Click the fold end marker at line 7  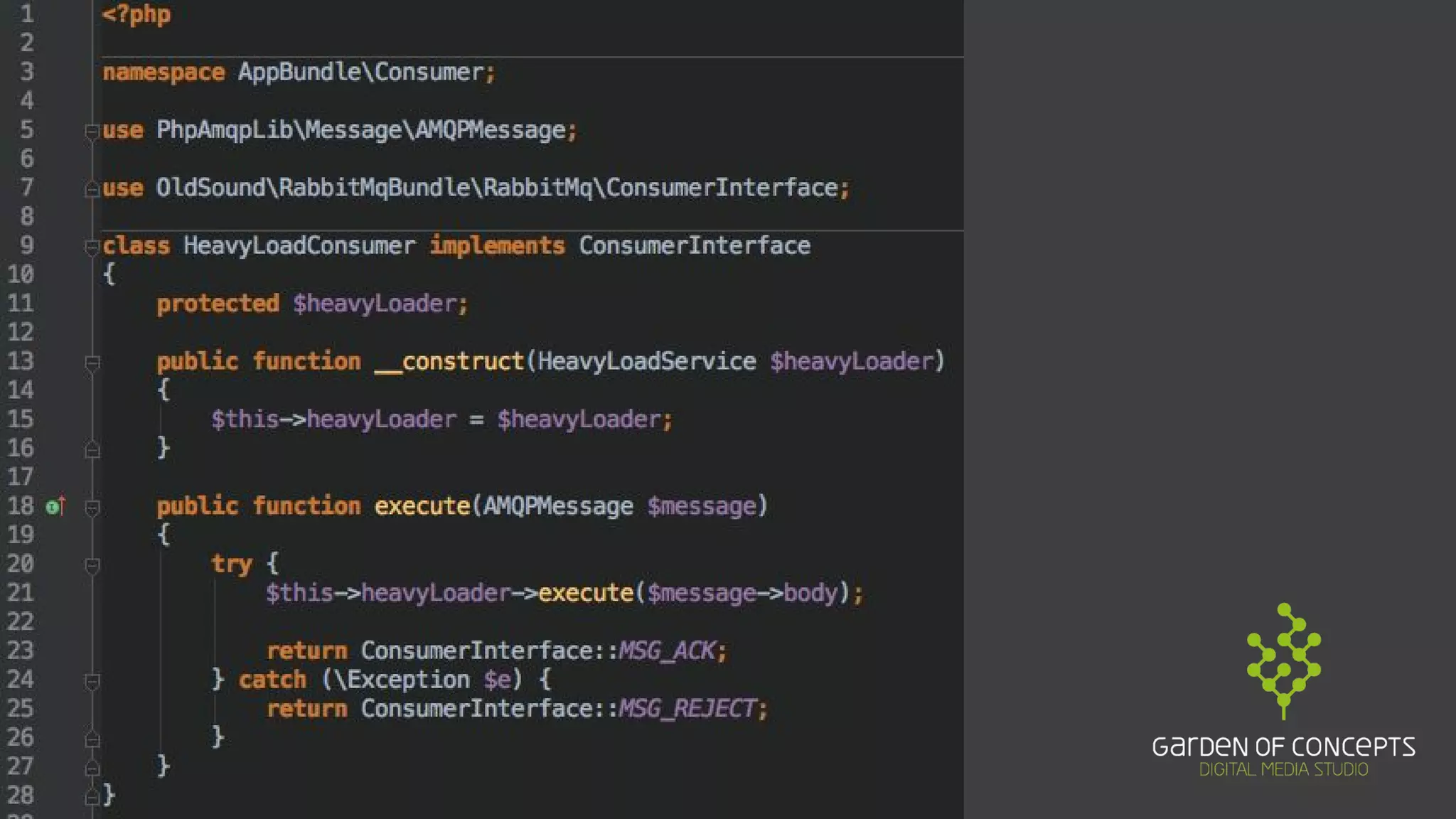click(92, 188)
